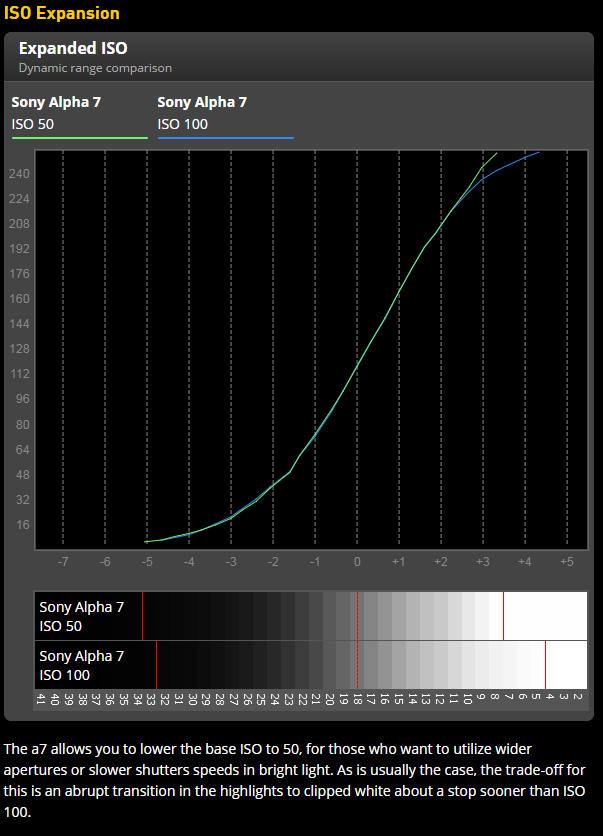This screenshot has height=836, width=603.
Task: Click step number 41 on the wedge scale
Action: [41, 698]
